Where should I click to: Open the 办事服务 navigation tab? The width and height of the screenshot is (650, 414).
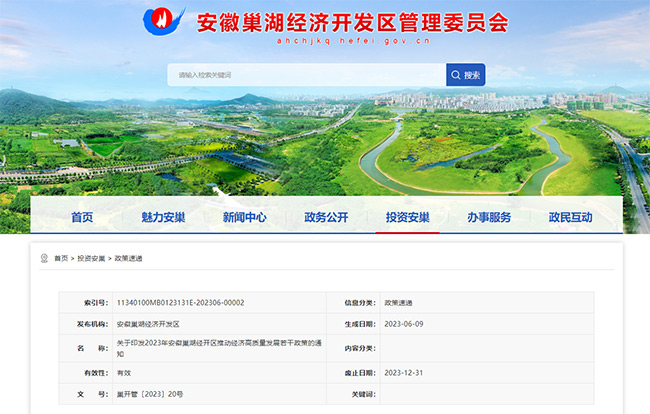(x=489, y=217)
